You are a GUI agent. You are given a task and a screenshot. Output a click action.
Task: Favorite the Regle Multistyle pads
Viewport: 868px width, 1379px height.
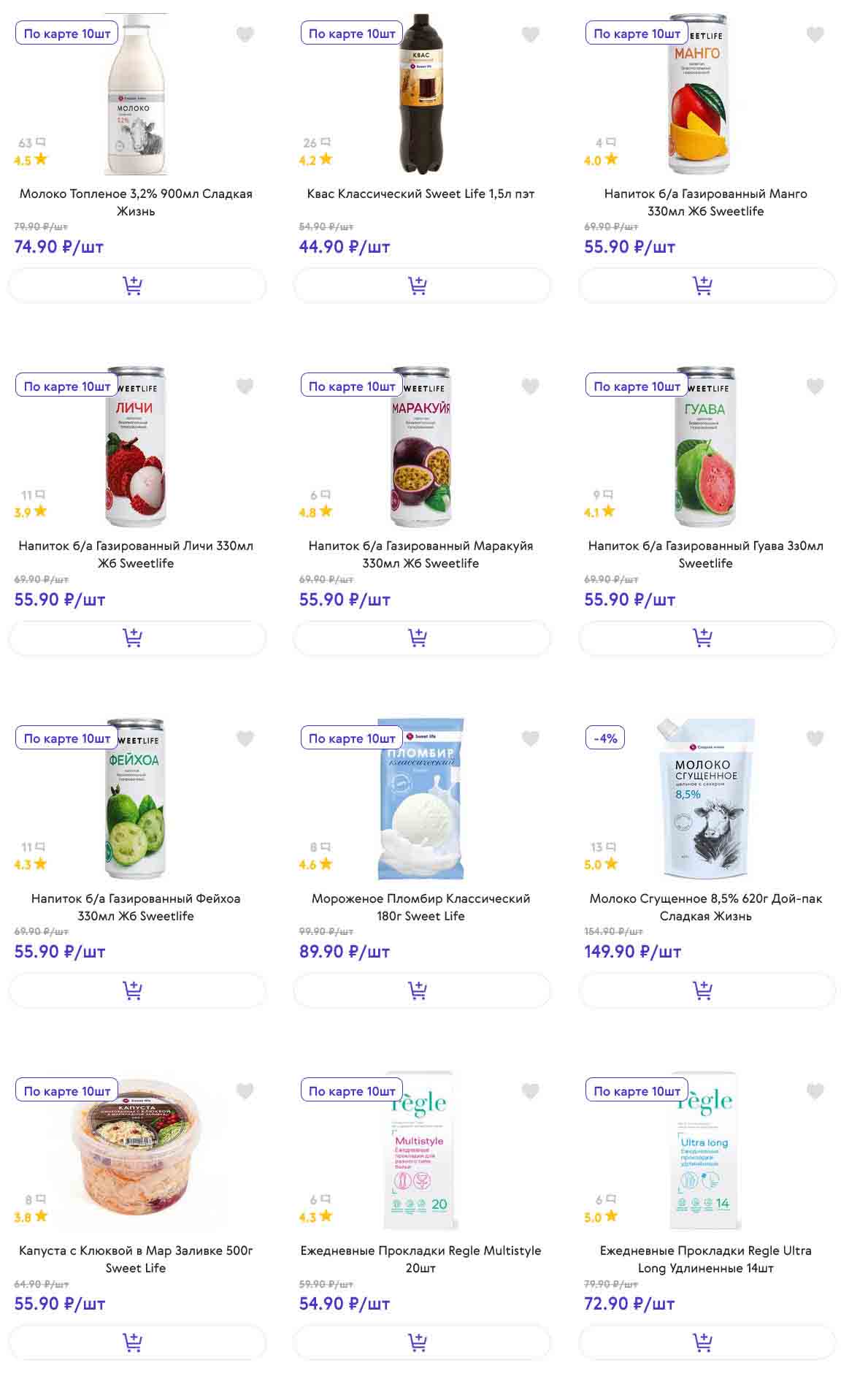[530, 1091]
